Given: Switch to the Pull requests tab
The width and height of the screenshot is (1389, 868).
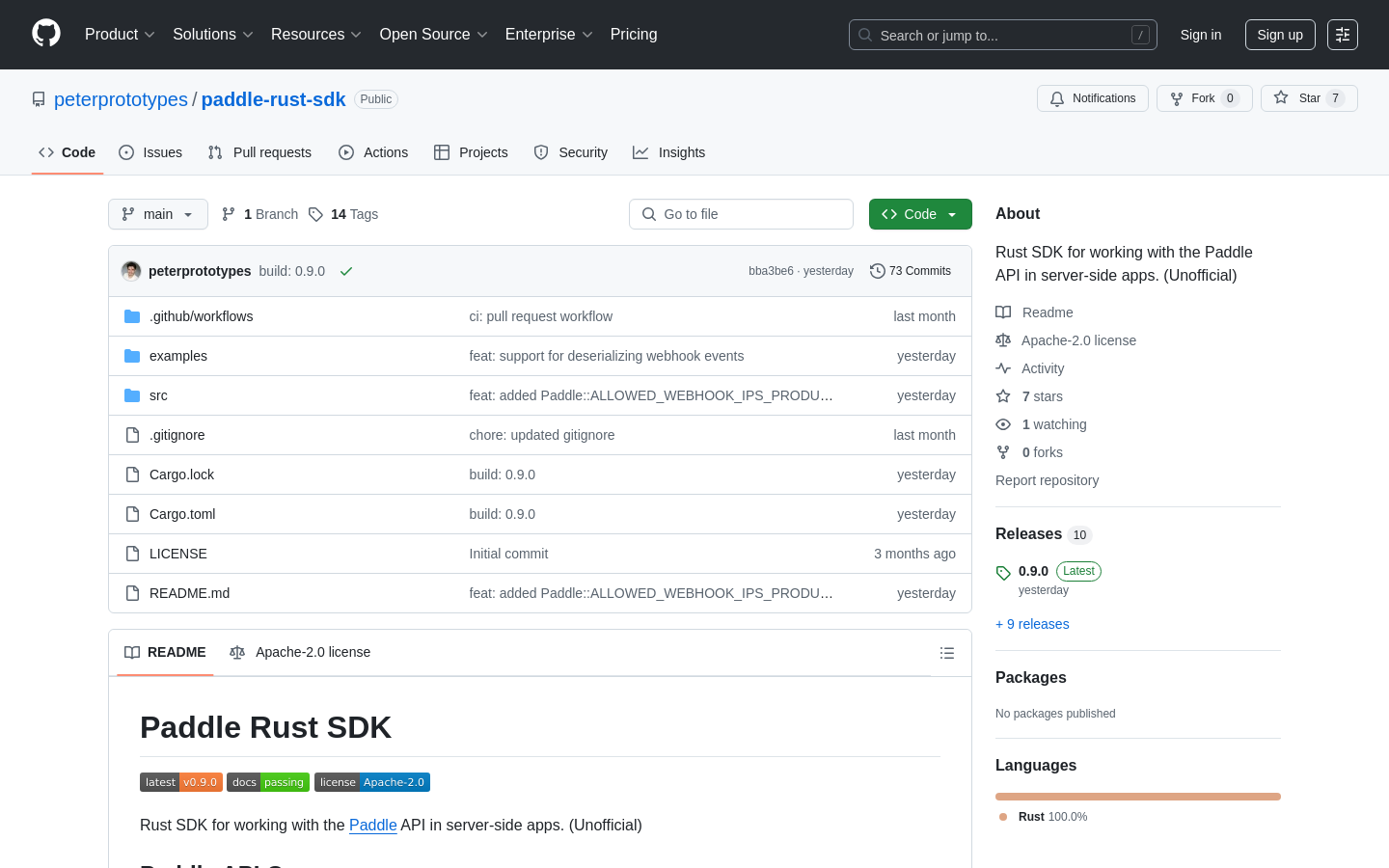Looking at the screenshot, I should (259, 152).
